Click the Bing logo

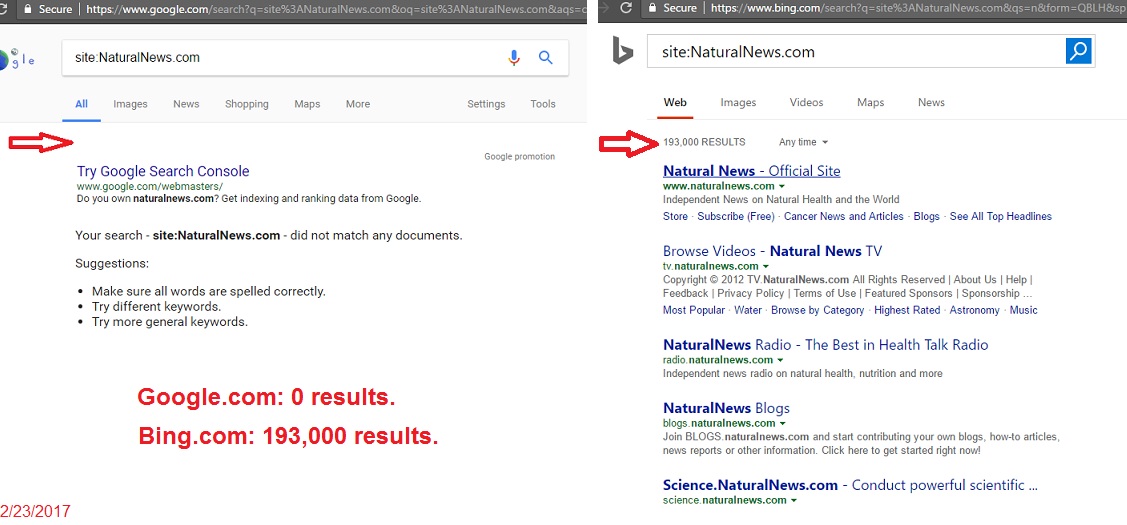coord(622,52)
